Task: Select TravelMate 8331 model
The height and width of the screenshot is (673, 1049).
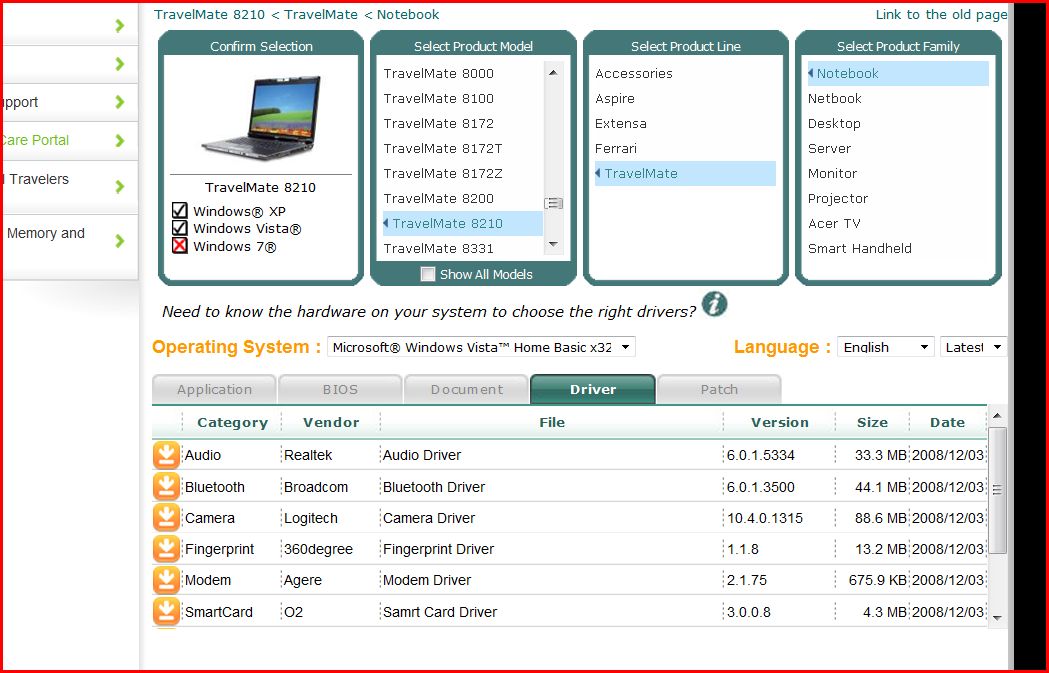Action: 438,248
